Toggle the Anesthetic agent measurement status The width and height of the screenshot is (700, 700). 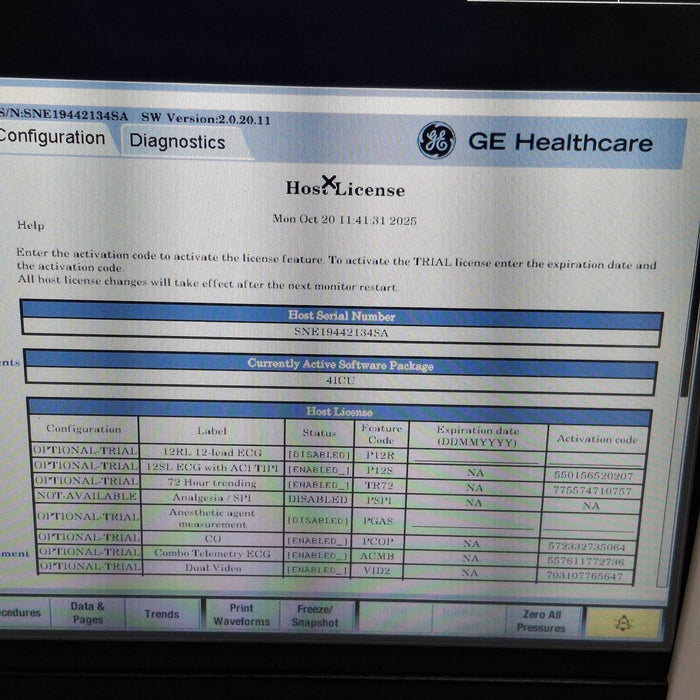pyautogui.click(x=317, y=521)
